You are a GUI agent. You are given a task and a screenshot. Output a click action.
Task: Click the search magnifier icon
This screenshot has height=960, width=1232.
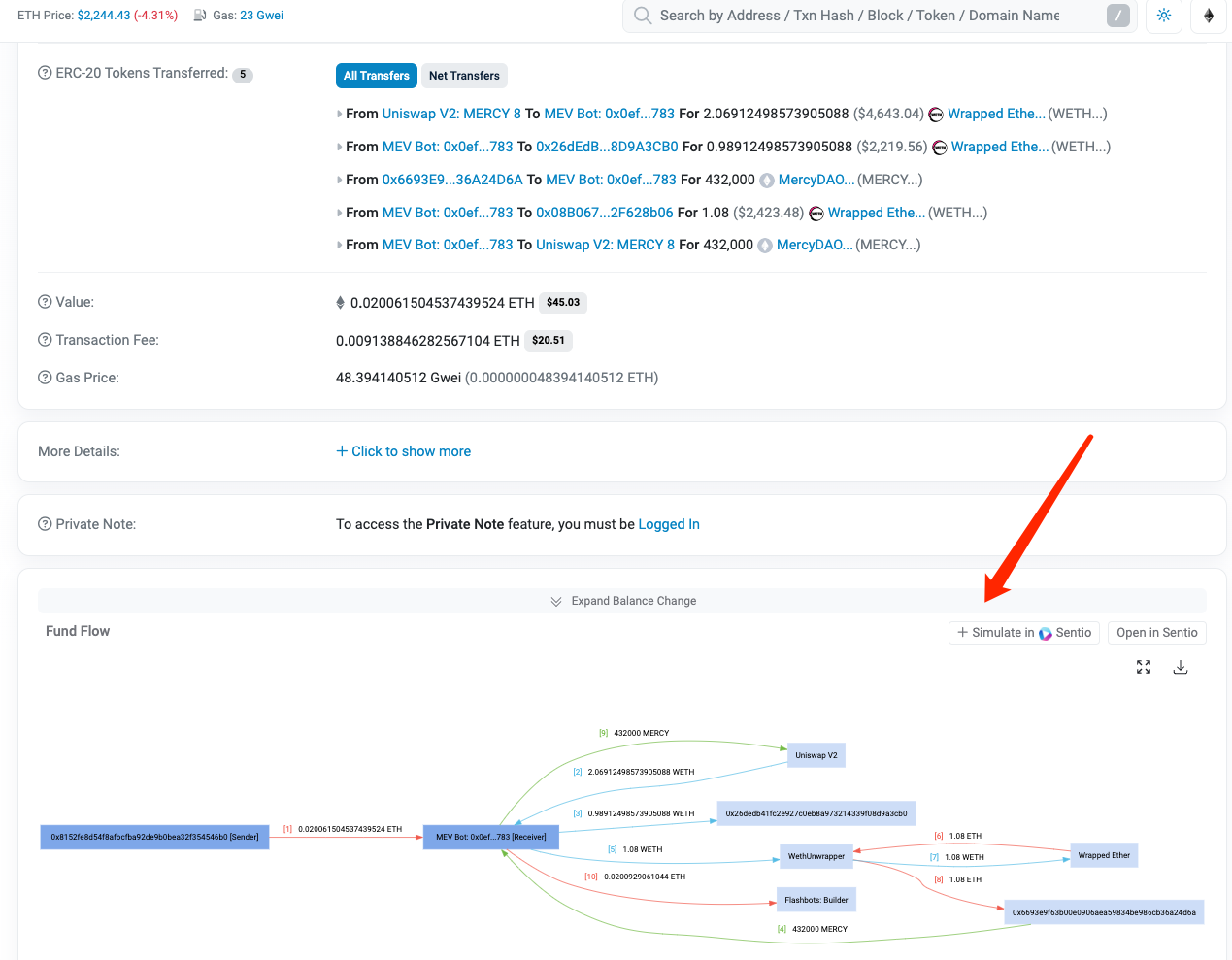642,16
